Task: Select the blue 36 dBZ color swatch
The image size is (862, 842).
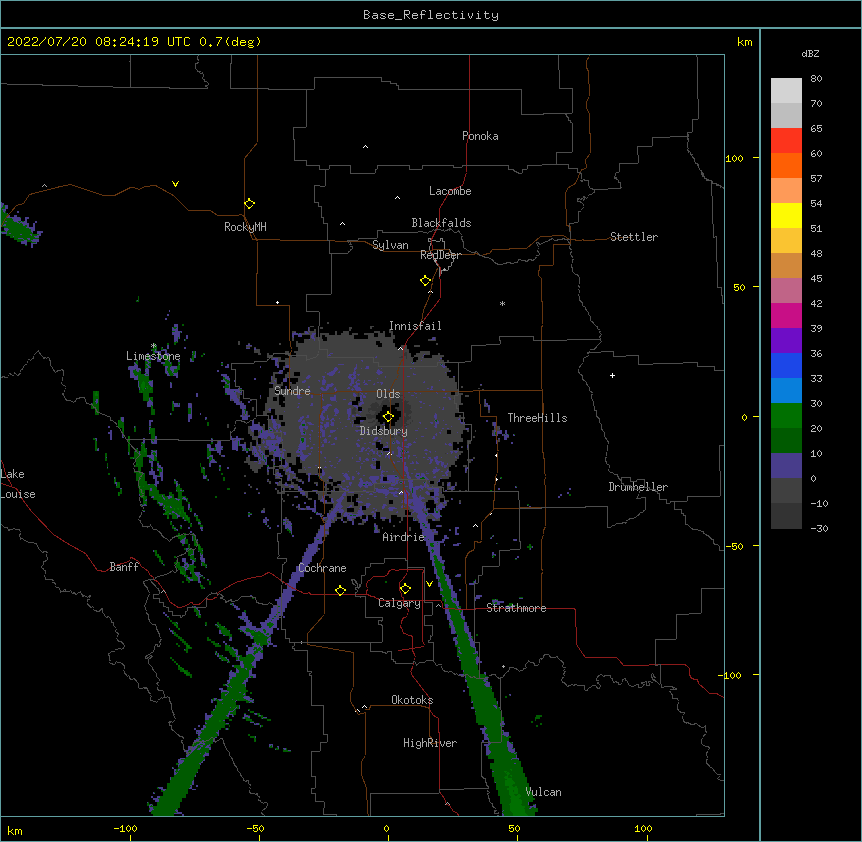Action: tap(786, 365)
